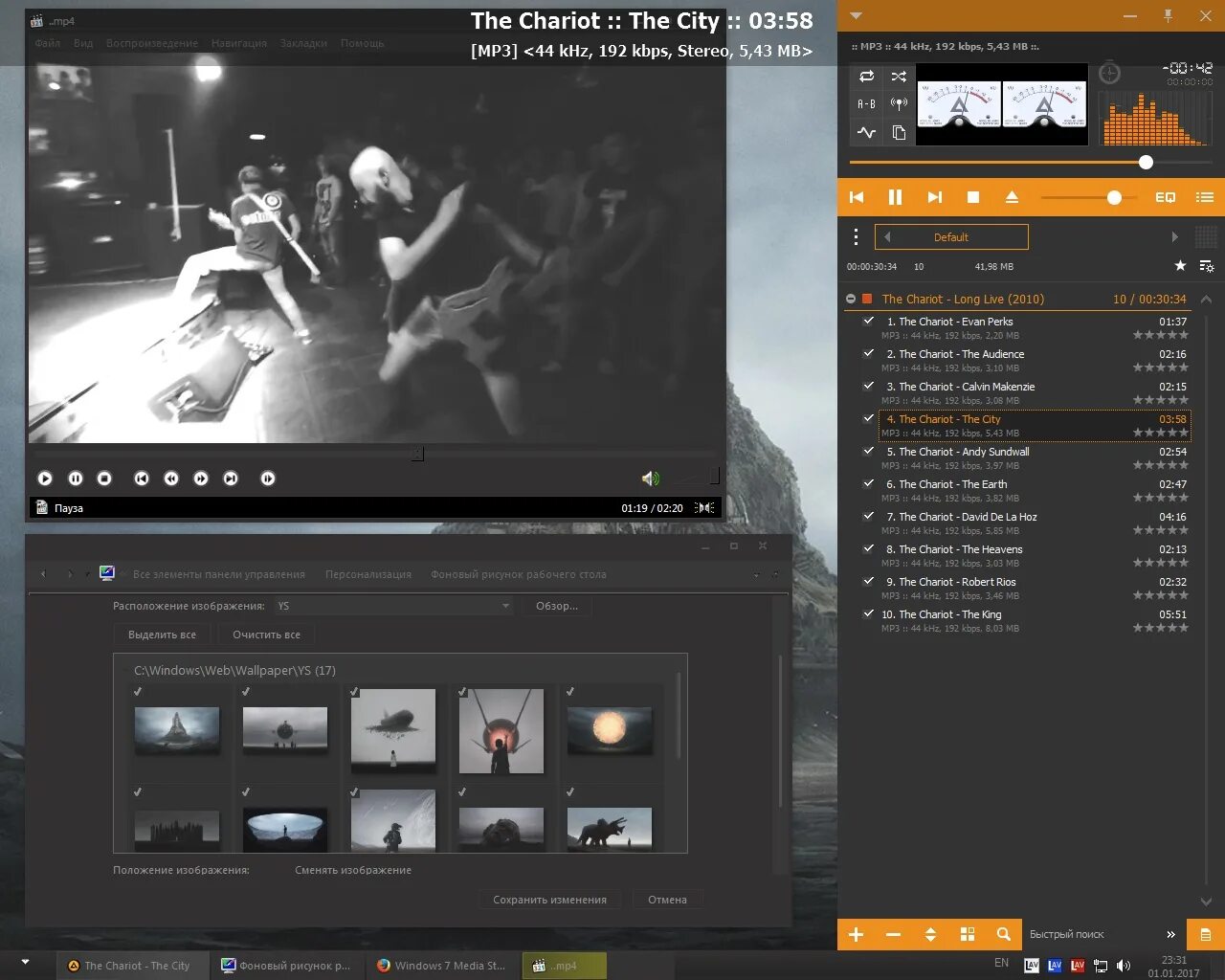Image resolution: width=1225 pixels, height=980 pixels.
Task: Open the Воспроизведение menu
Action: point(152,43)
